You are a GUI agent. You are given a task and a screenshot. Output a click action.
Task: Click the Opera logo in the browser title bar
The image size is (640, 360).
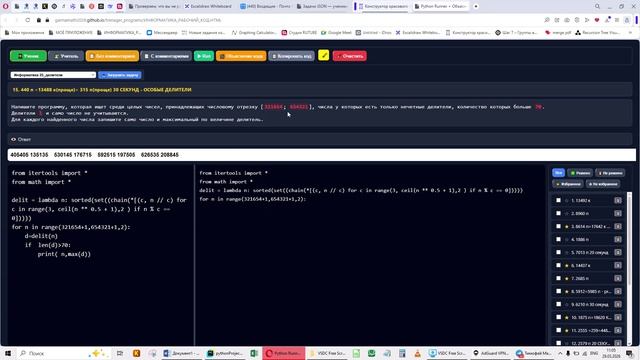tap(6, 6)
